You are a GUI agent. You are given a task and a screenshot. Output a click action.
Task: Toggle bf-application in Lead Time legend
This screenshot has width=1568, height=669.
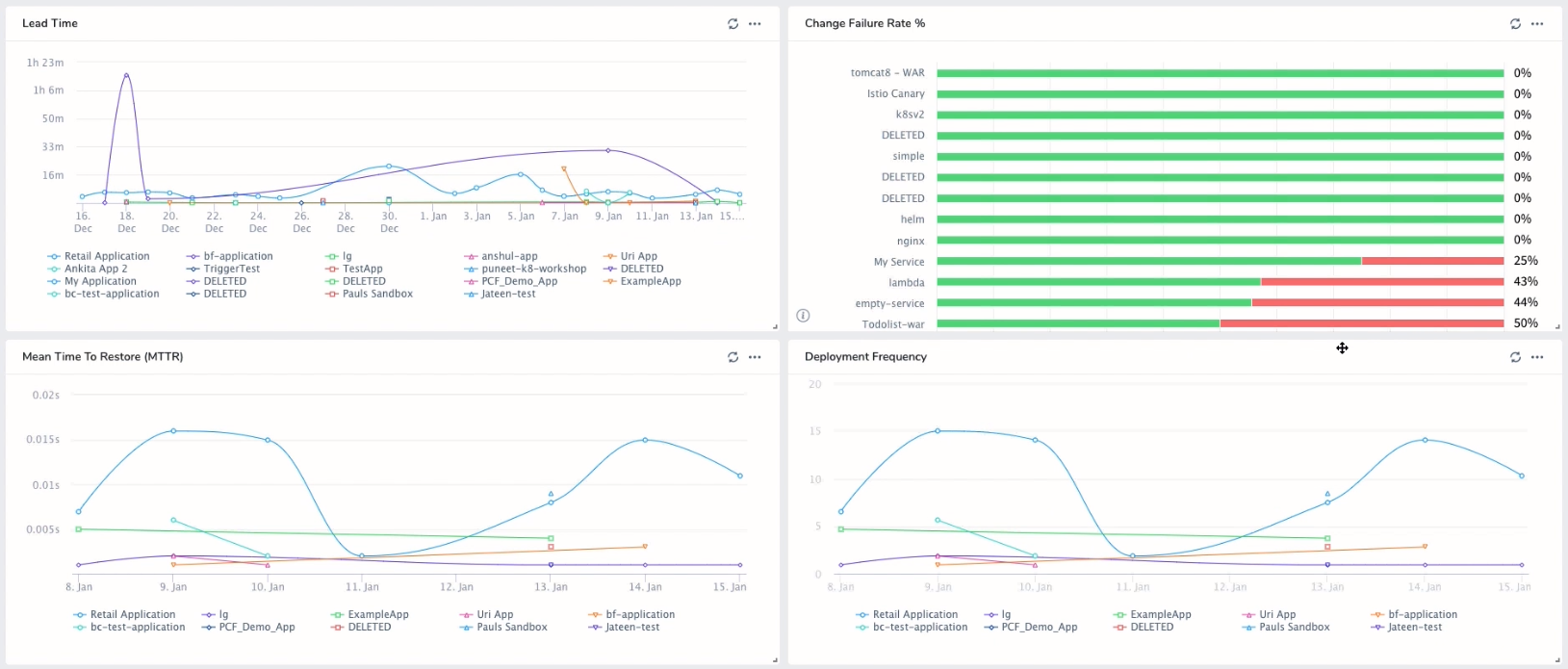point(230,256)
